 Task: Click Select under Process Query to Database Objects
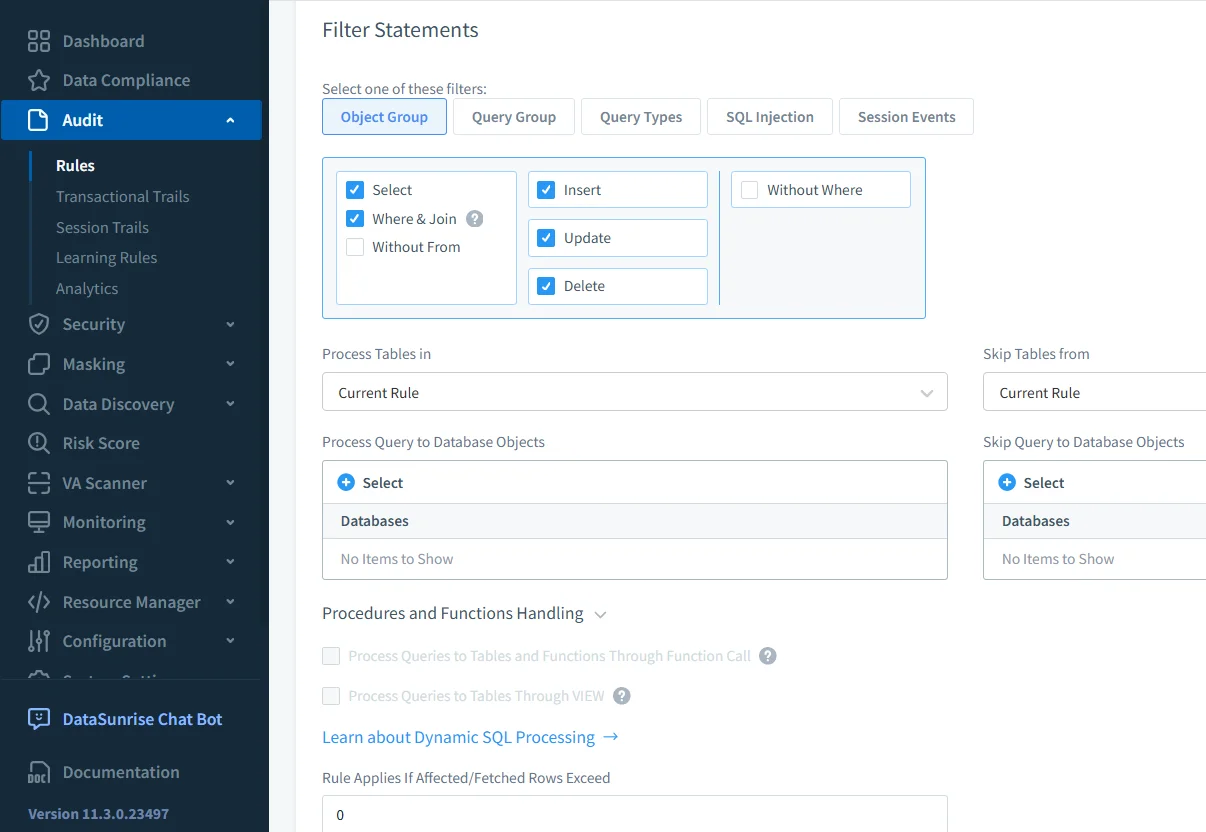pyautogui.click(x=369, y=482)
